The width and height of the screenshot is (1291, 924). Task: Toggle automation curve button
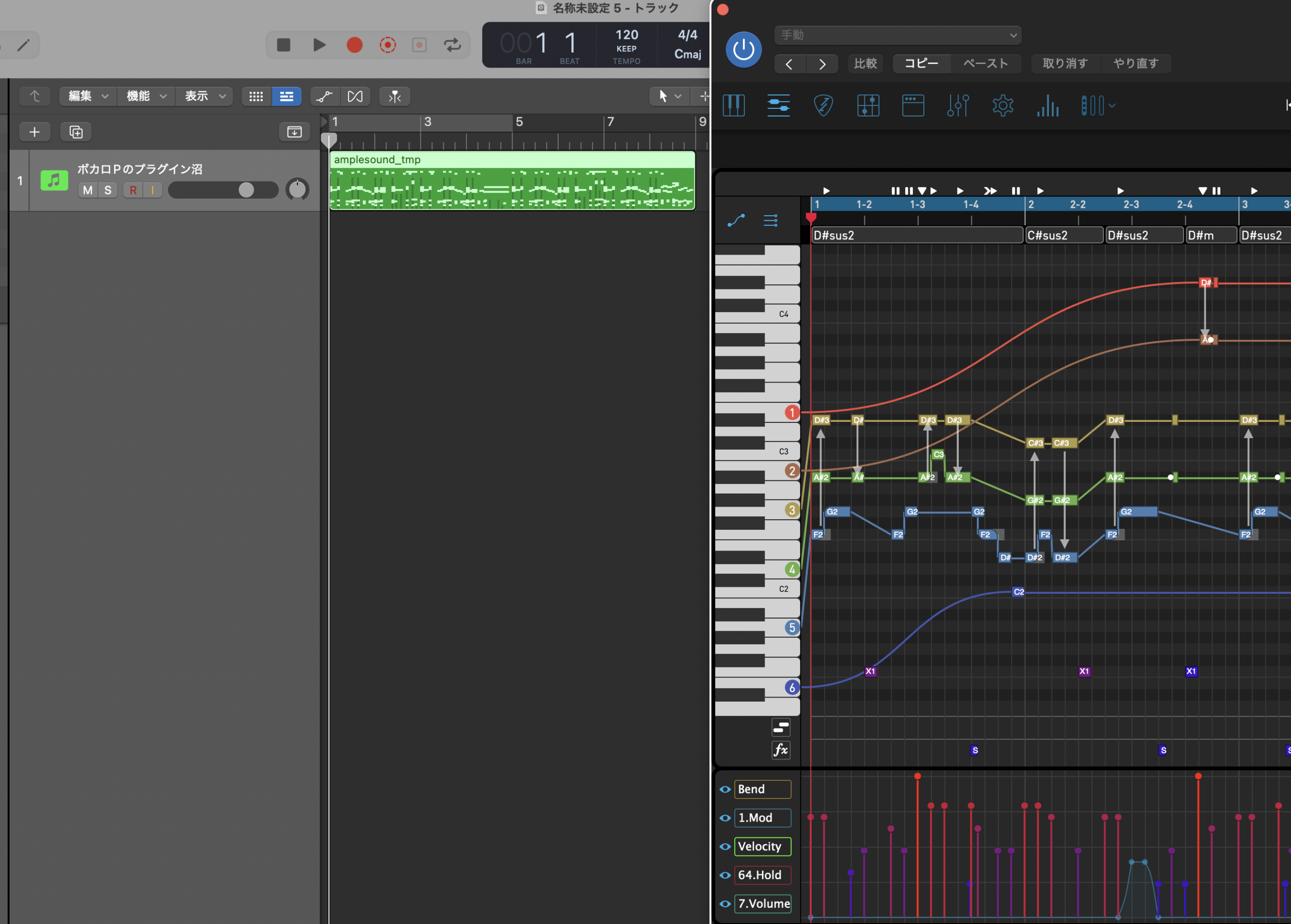pos(324,97)
